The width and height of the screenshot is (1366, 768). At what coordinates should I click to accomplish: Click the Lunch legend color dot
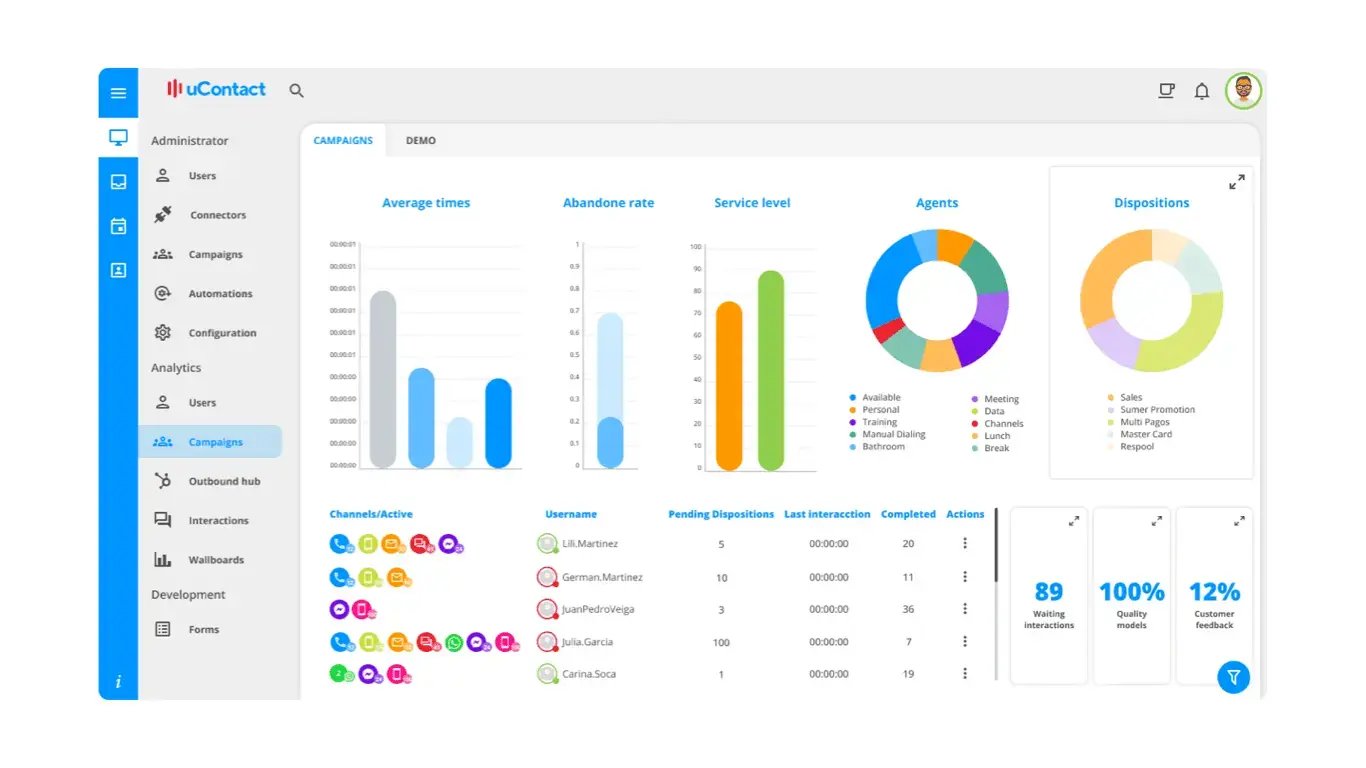pos(974,436)
